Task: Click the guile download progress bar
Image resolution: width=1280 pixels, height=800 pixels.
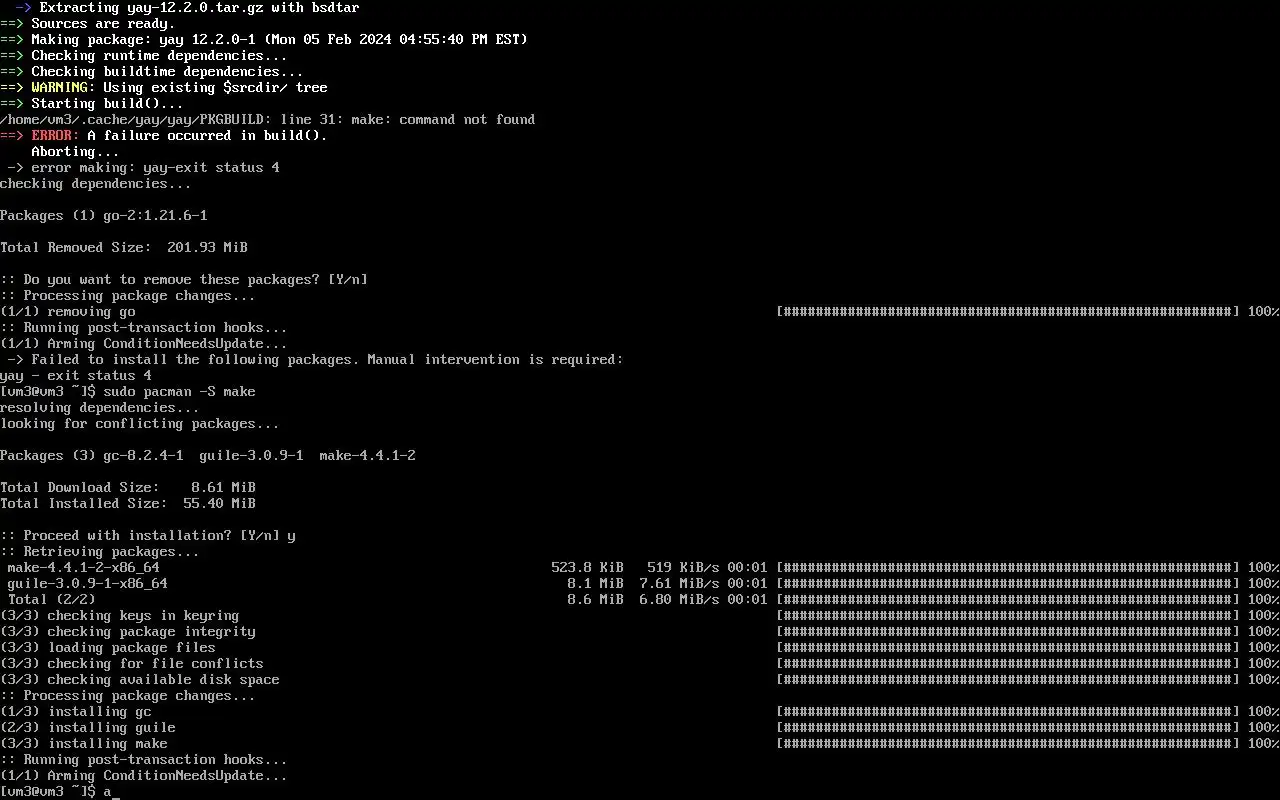Action: point(1008,583)
